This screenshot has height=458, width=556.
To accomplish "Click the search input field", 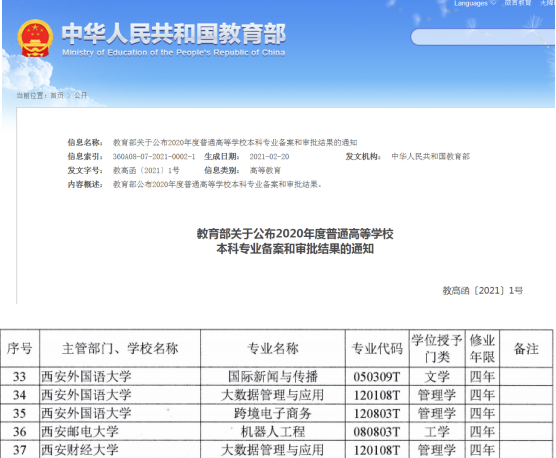I will (483, 37).
